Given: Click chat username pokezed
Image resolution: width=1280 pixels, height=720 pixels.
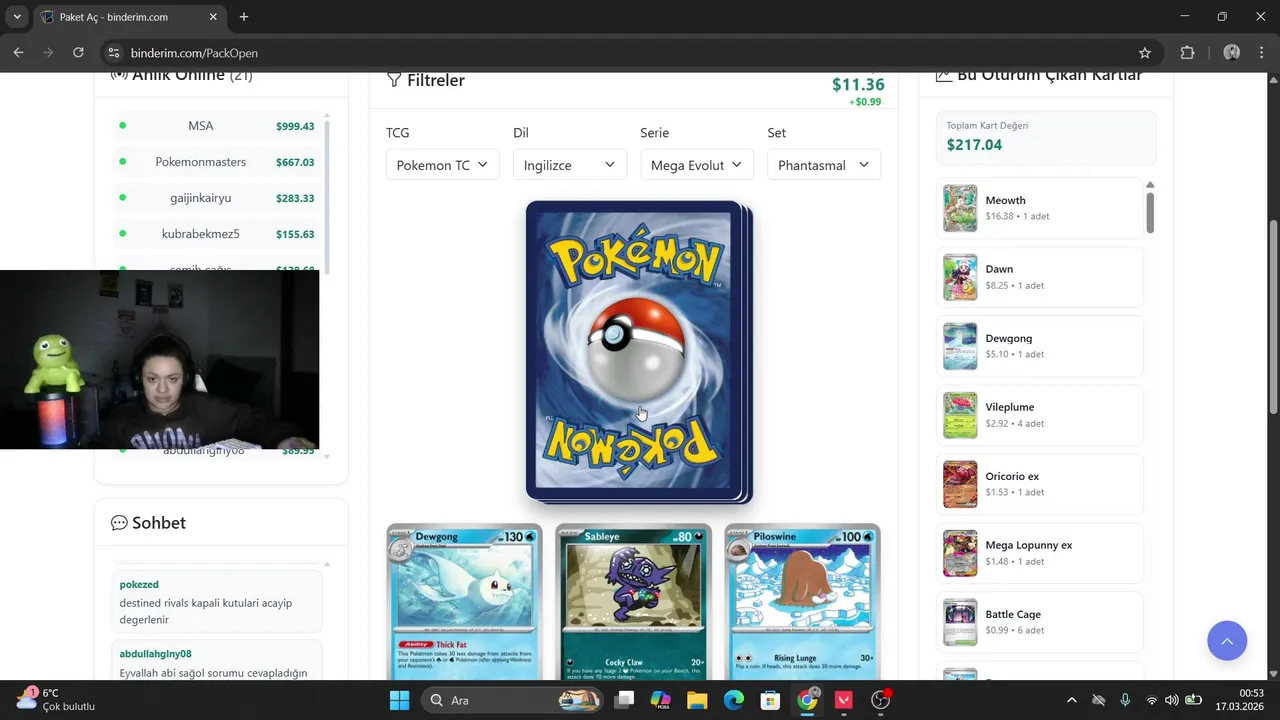Looking at the screenshot, I should pos(139,584).
